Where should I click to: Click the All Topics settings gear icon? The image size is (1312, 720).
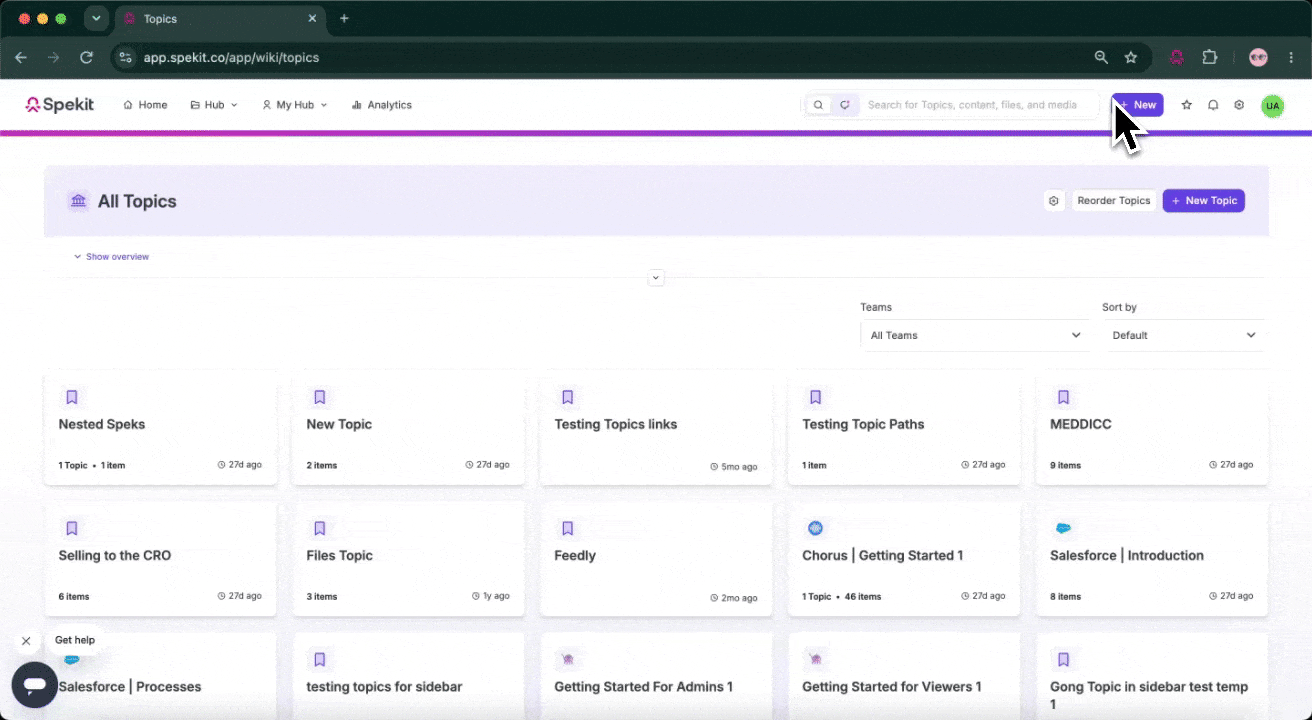click(1054, 201)
